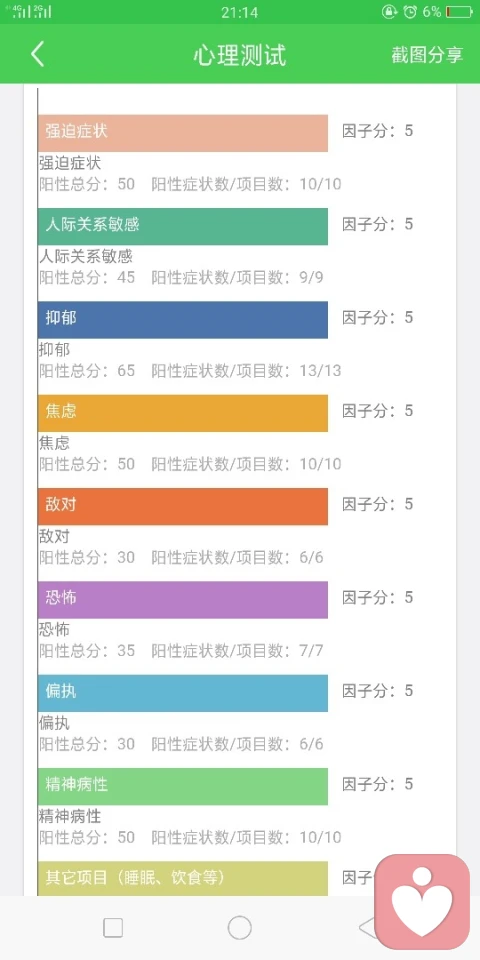Tap the battery icon in status bar
Screen dimensions: 480x960
tap(459, 12)
